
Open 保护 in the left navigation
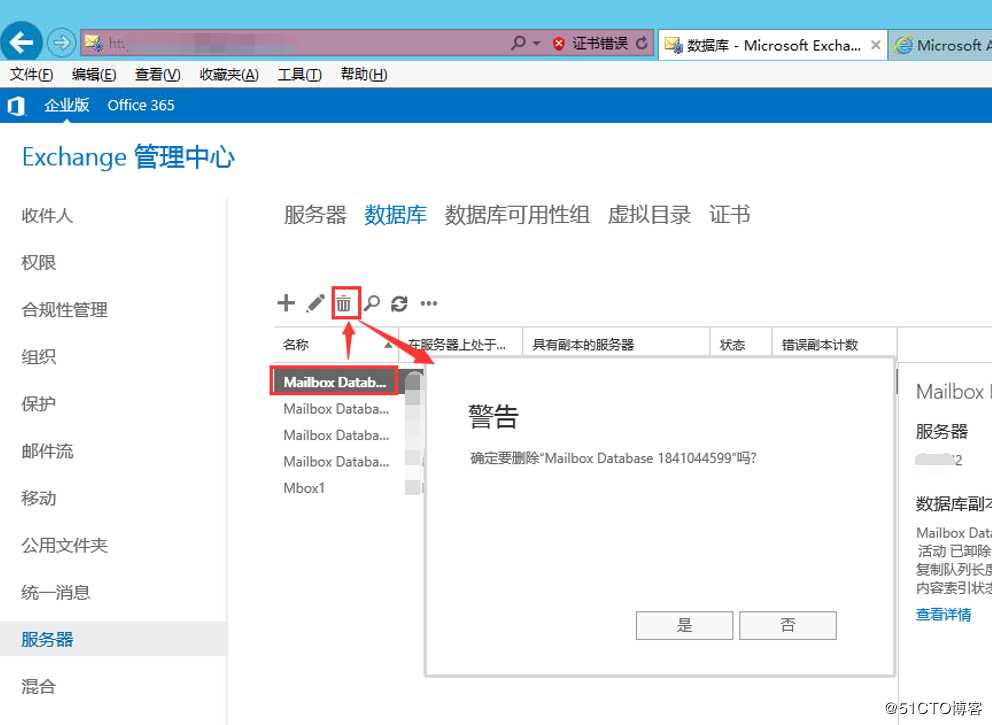click(39, 404)
